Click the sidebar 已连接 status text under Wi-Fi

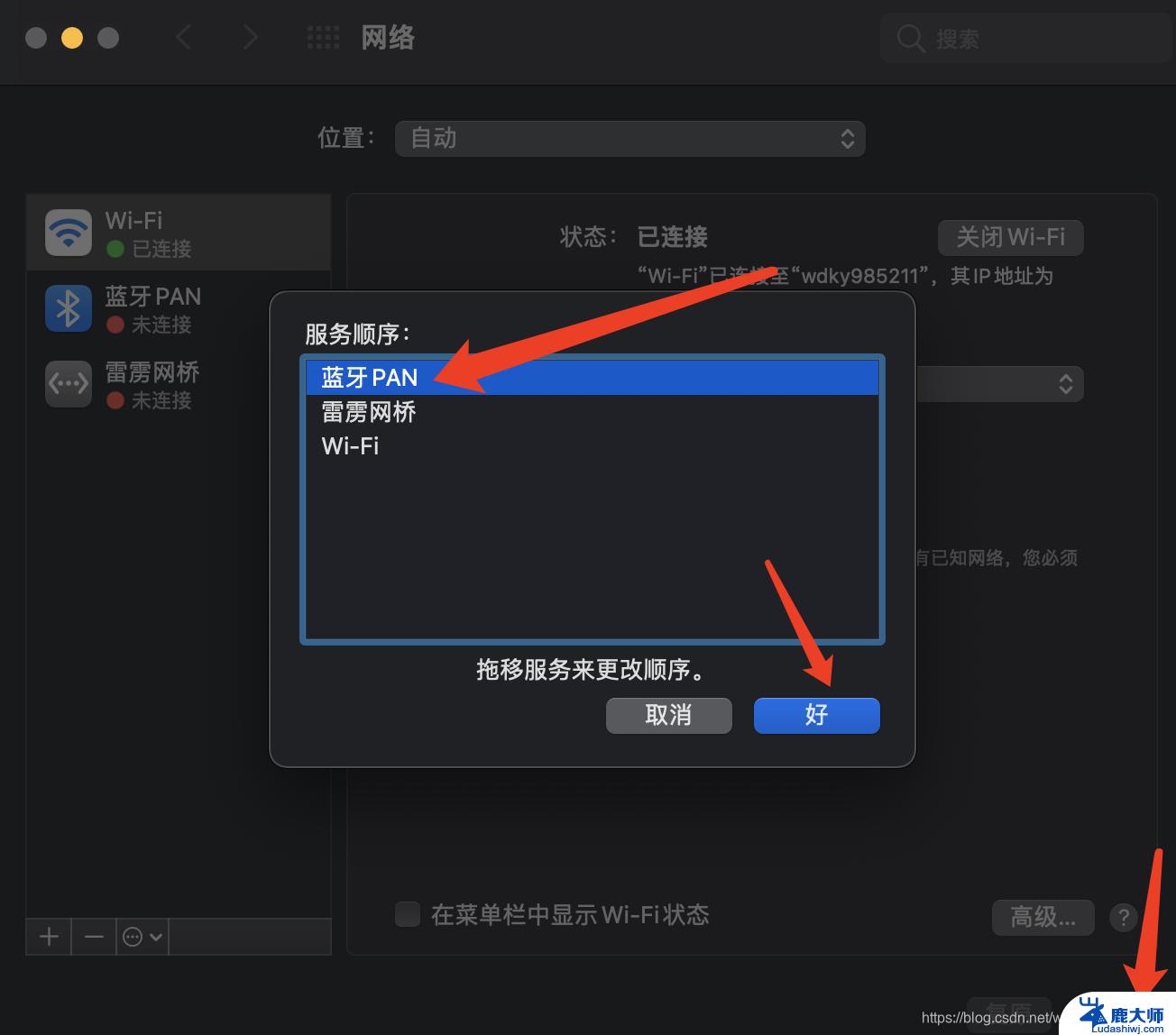(x=161, y=249)
